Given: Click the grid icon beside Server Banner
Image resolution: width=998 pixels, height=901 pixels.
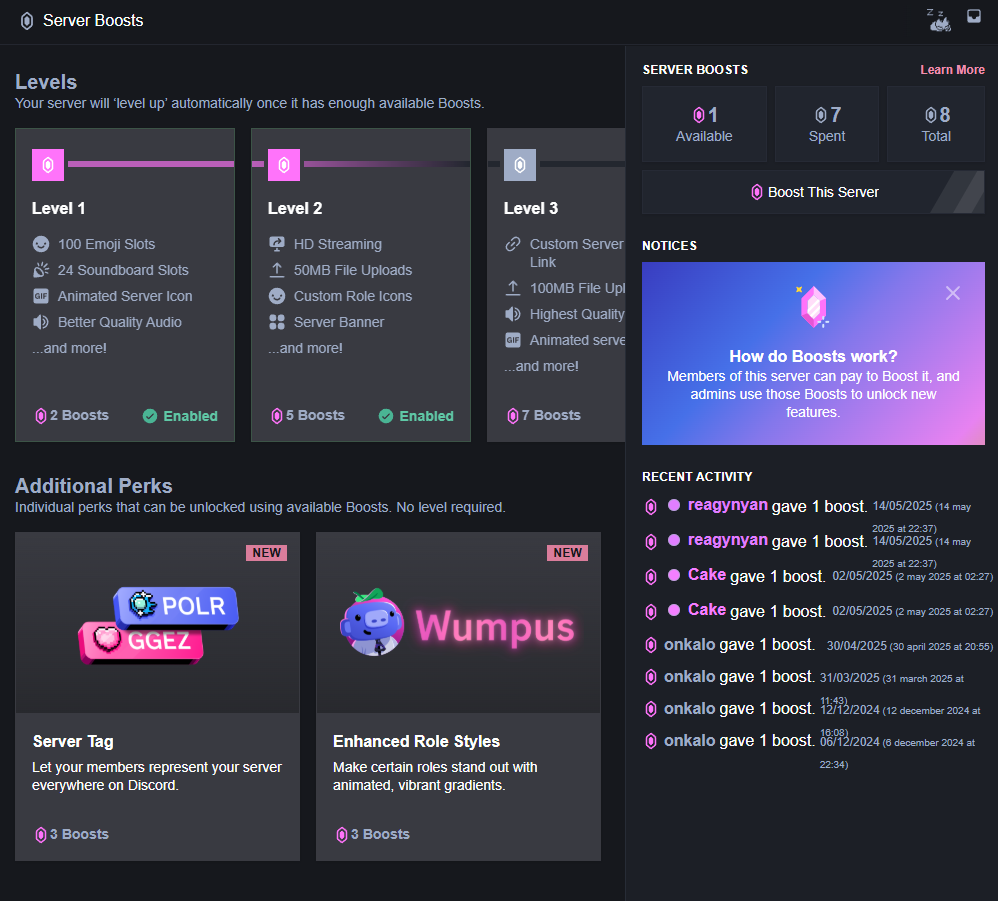Looking at the screenshot, I should 277,322.
